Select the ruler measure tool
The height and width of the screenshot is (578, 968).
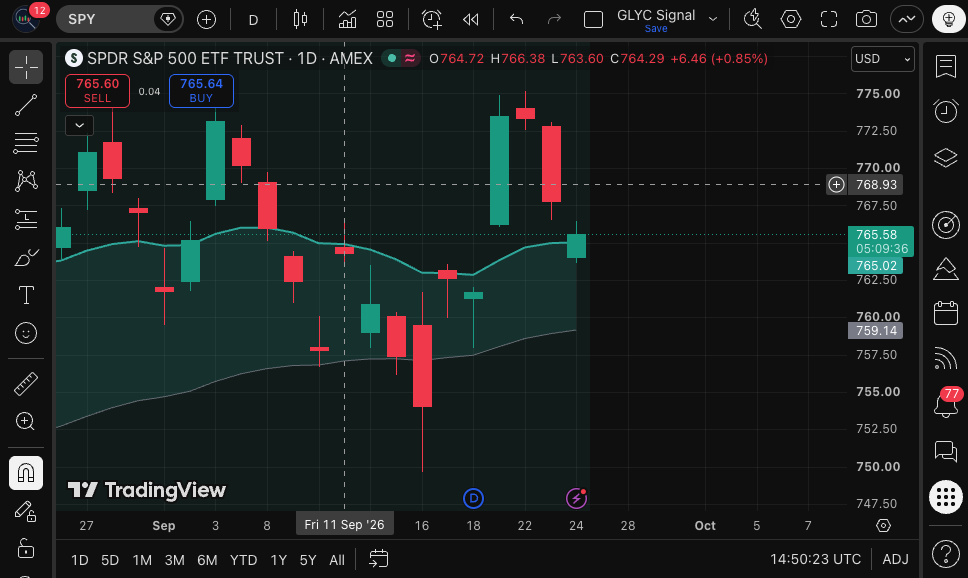[x=26, y=384]
